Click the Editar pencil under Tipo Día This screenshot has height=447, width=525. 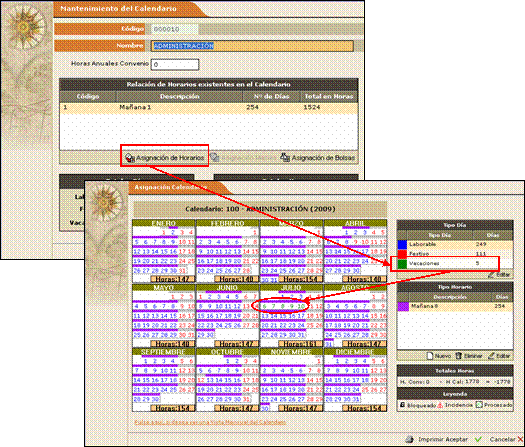(x=491, y=275)
